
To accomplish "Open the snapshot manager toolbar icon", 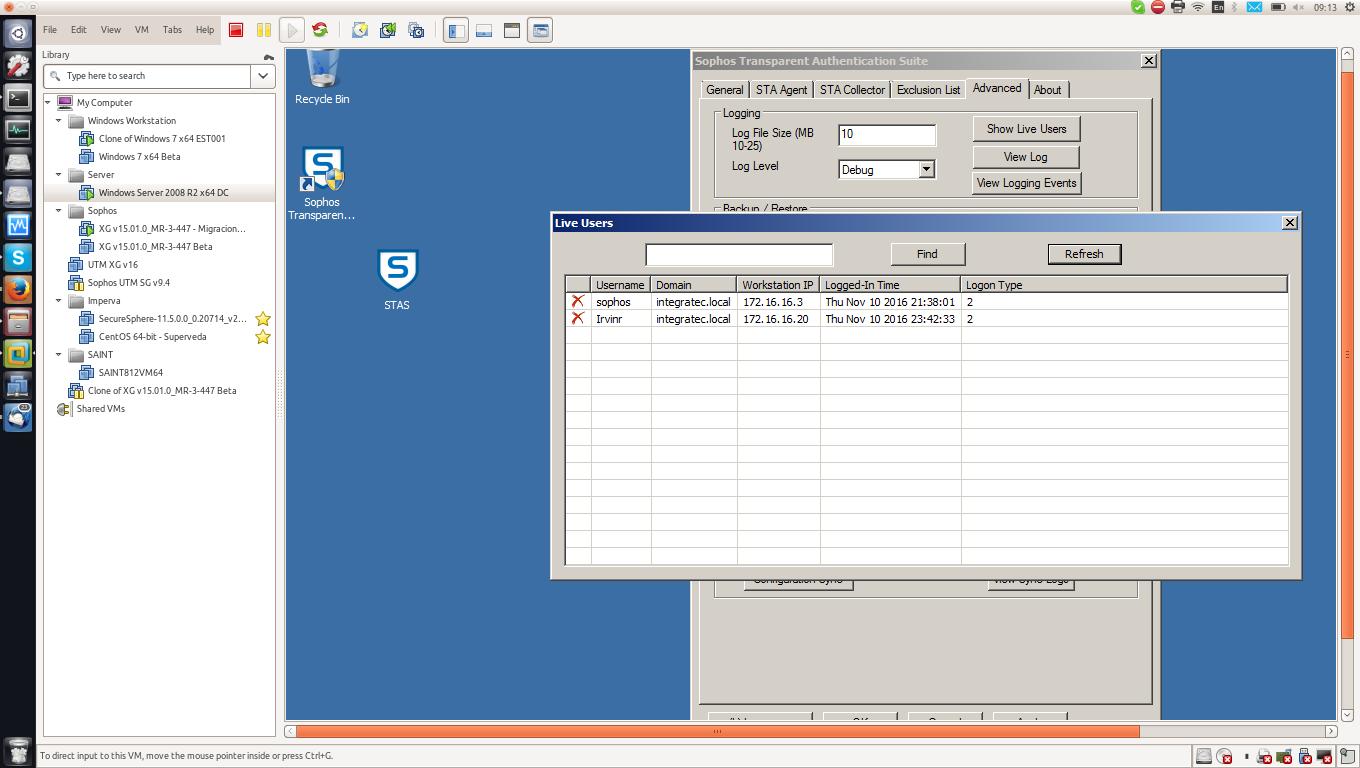I will click(x=416, y=30).
